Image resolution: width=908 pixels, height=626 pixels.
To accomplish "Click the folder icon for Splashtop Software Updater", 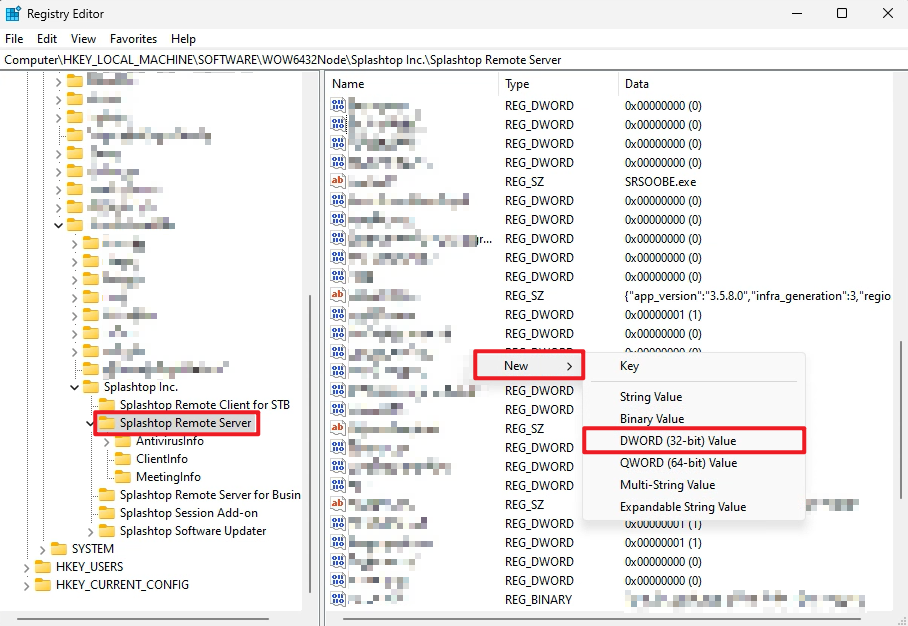I will coord(106,531).
